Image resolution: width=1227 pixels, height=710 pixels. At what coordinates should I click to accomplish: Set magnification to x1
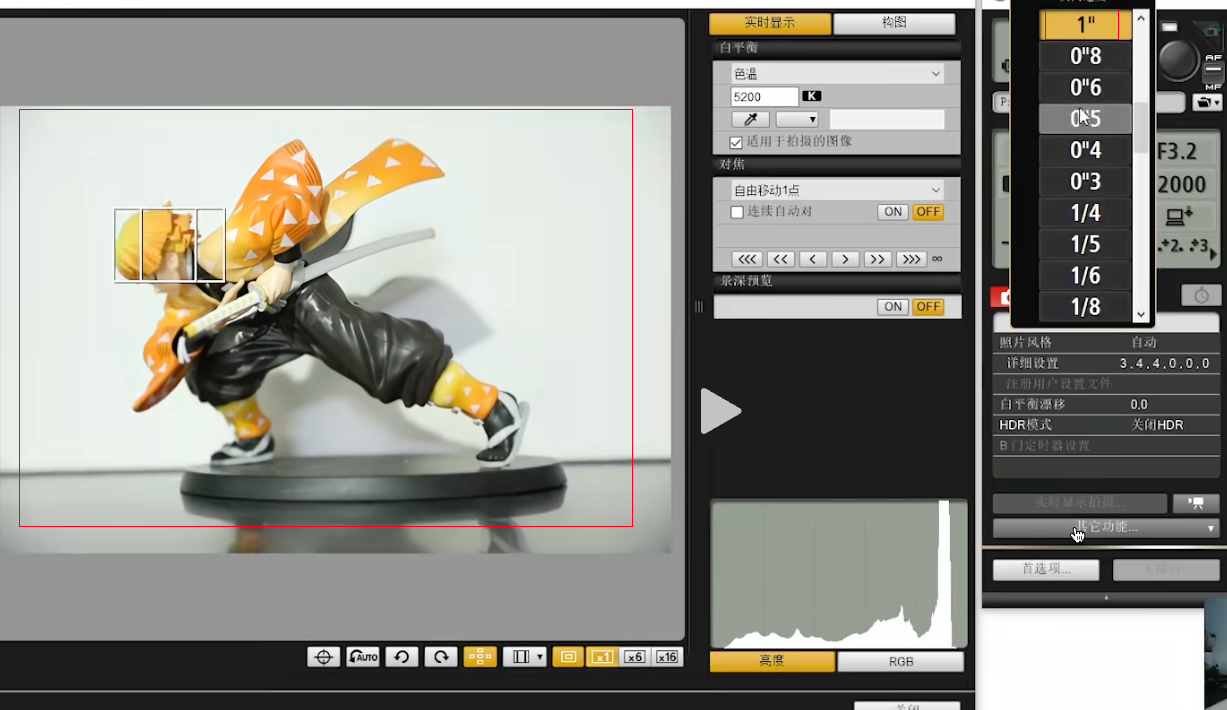602,657
